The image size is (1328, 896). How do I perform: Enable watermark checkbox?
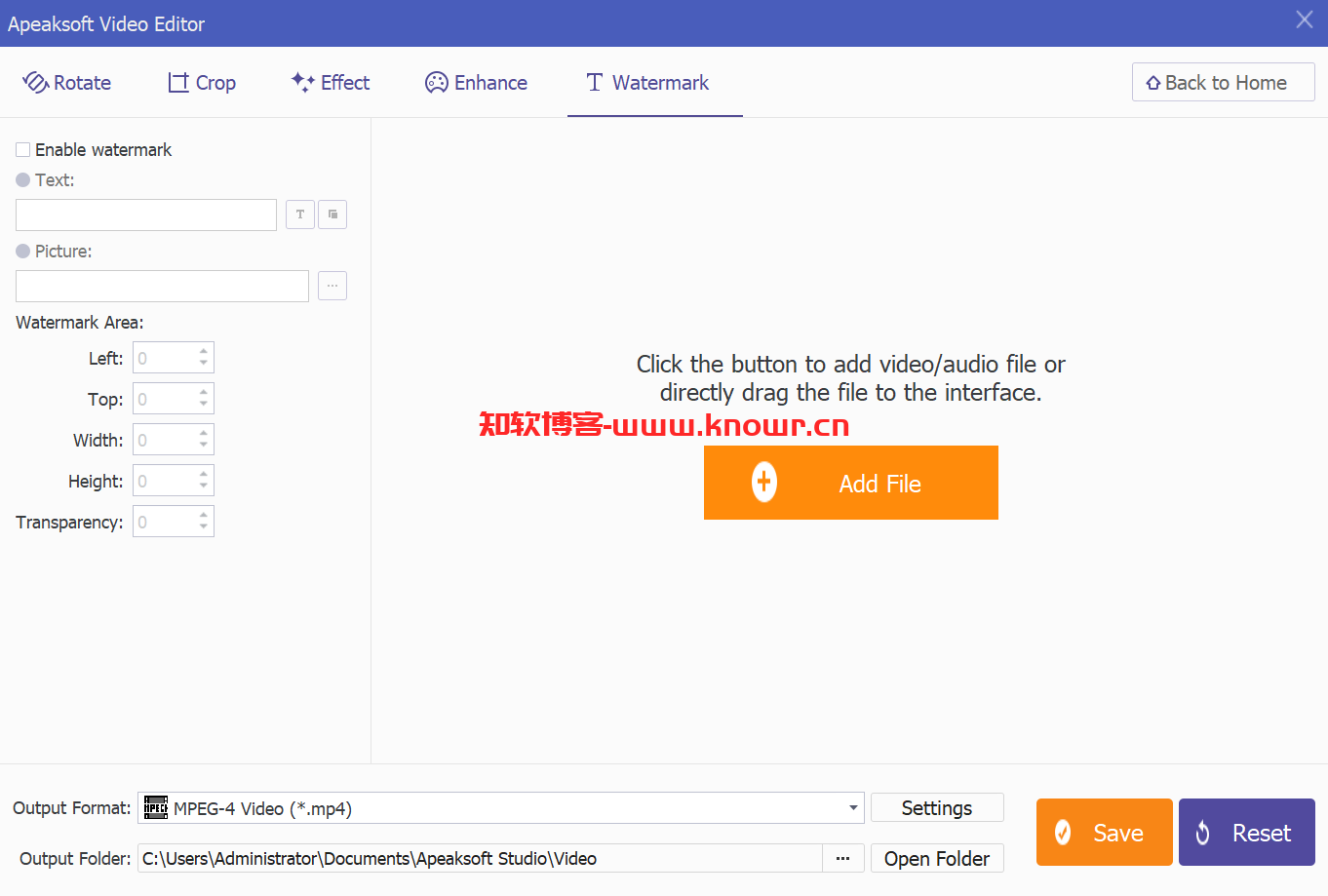(x=22, y=149)
